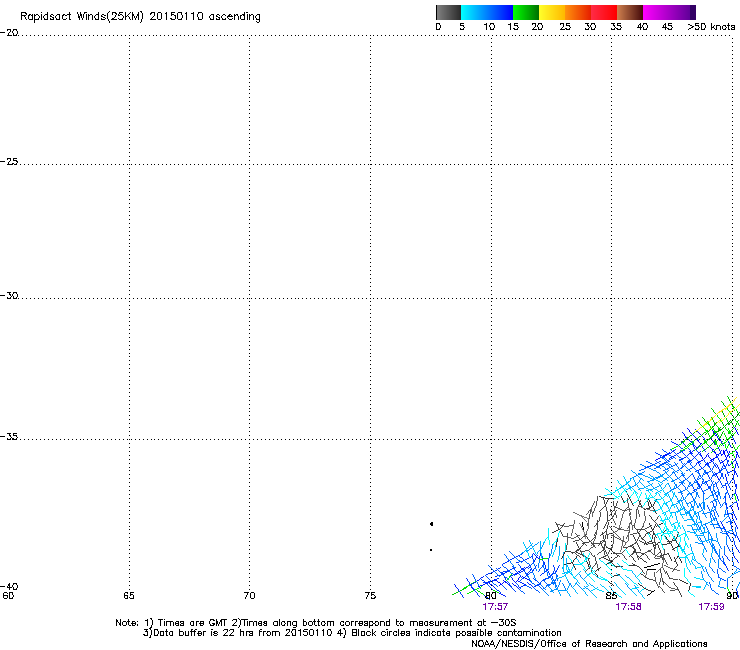Click the '90' longitude axis label

pyautogui.click(x=732, y=596)
